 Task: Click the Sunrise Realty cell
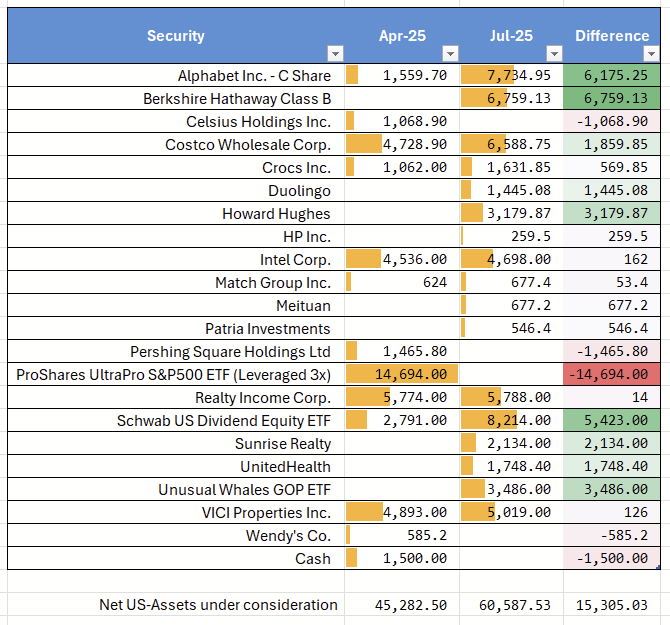pyautogui.click(x=176, y=444)
